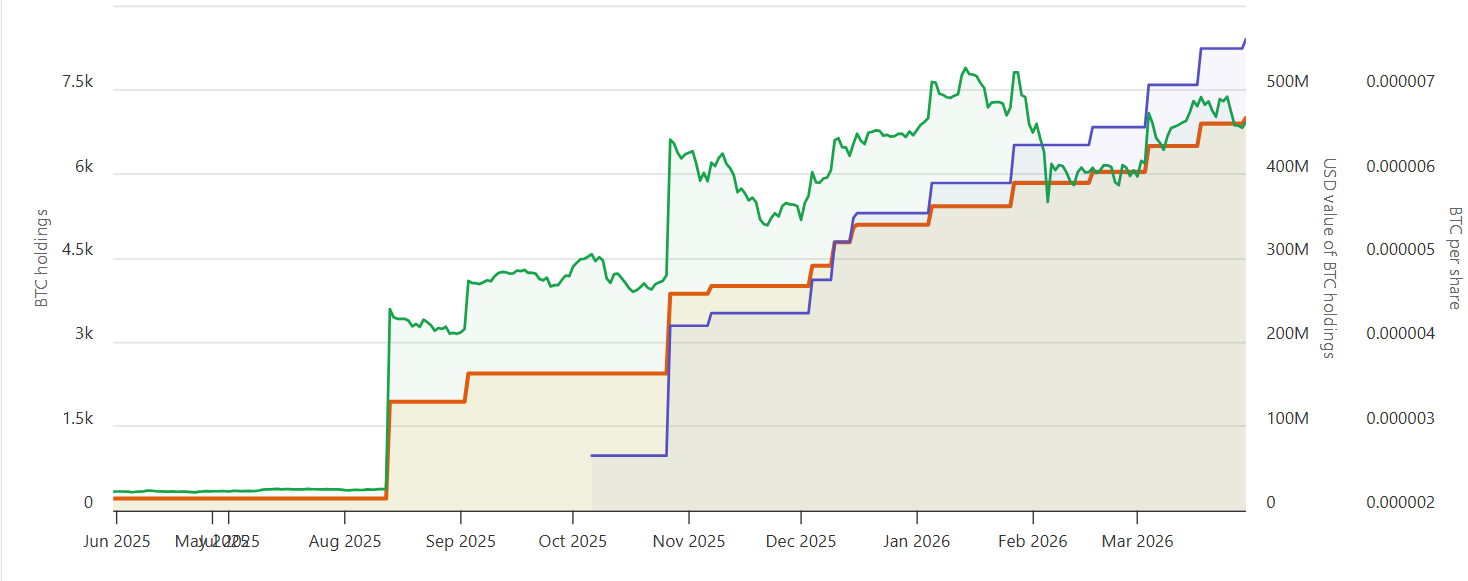Screen dimensions: 1468x581
Task: Click the 500M USD value tick label
Action: 1288,82
